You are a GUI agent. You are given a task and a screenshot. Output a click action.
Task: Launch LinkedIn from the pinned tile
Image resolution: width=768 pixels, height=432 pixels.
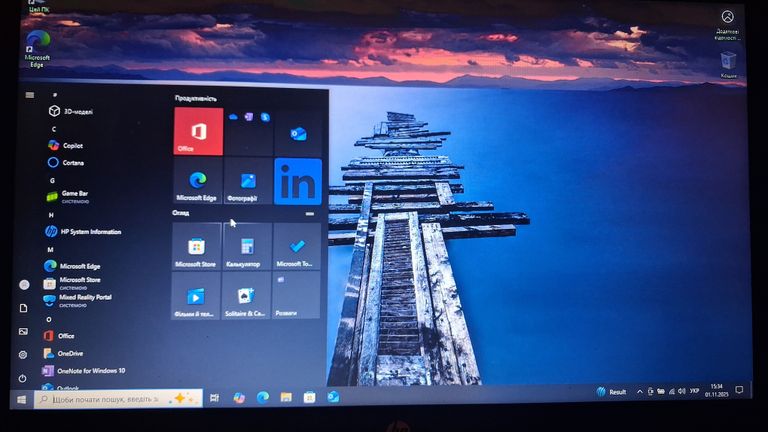click(x=297, y=181)
